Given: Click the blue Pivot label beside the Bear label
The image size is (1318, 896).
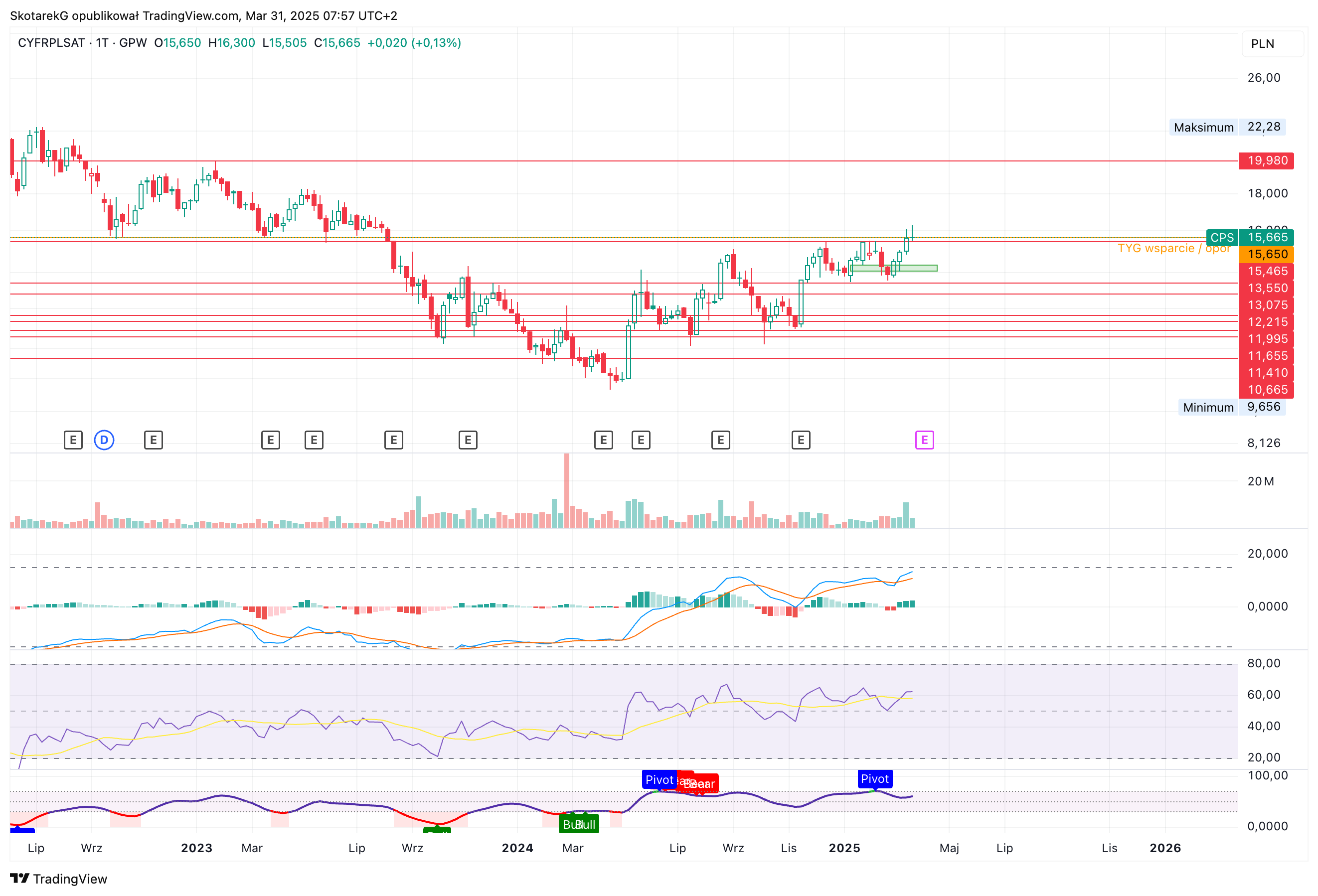Looking at the screenshot, I should tap(659, 780).
